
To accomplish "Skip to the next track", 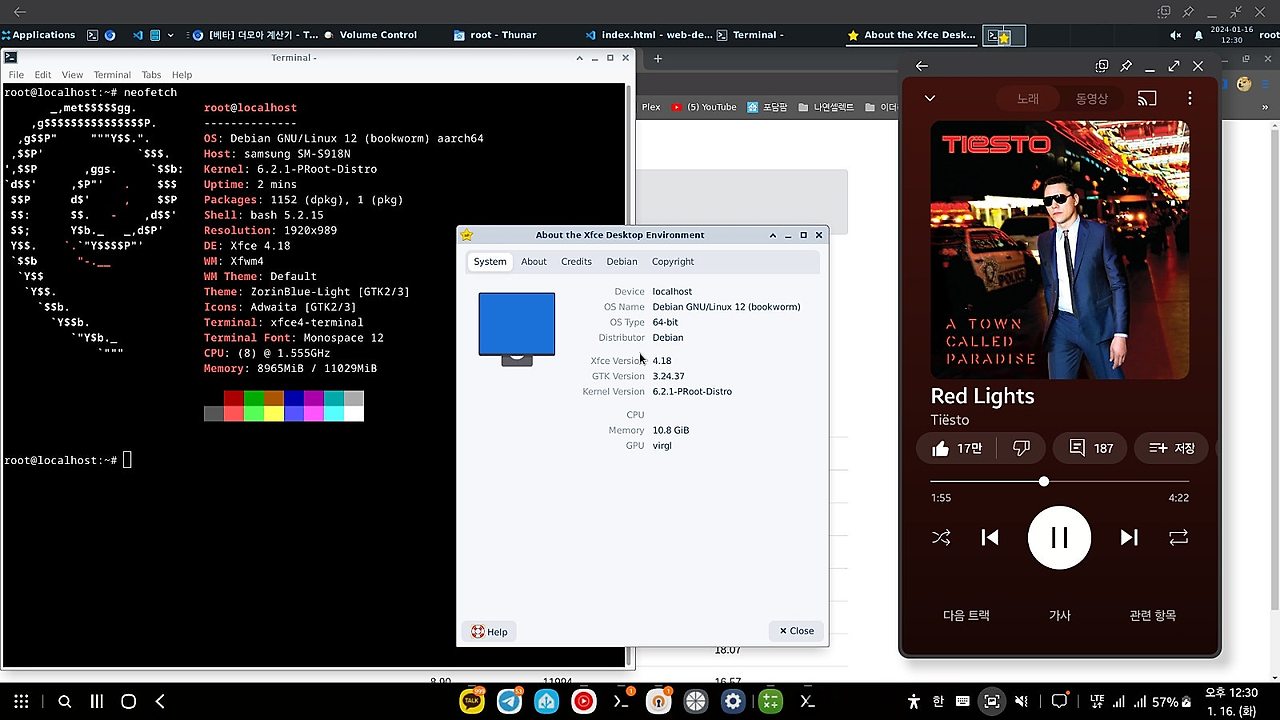I will click(x=1129, y=537).
